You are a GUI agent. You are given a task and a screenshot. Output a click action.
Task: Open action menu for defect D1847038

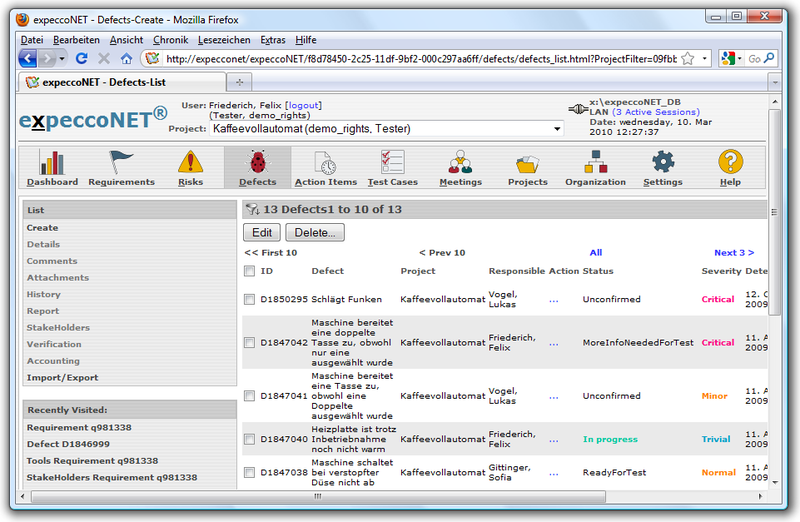(x=554, y=474)
